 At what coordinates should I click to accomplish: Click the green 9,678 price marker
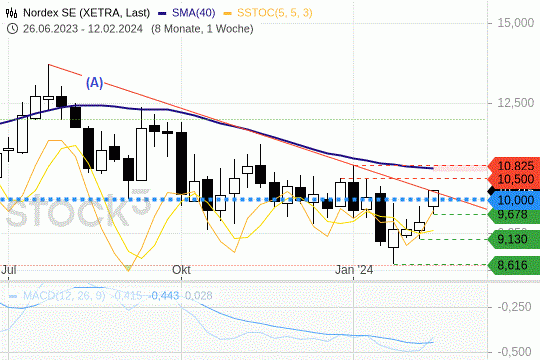[x=513, y=215]
